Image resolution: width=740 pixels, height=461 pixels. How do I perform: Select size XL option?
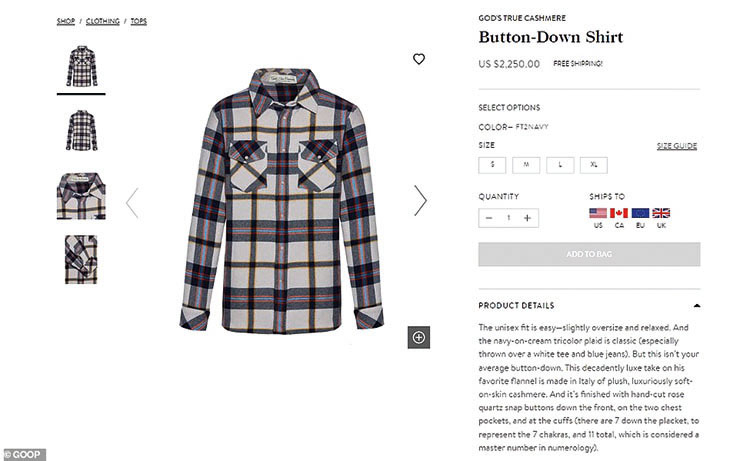(x=594, y=165)
